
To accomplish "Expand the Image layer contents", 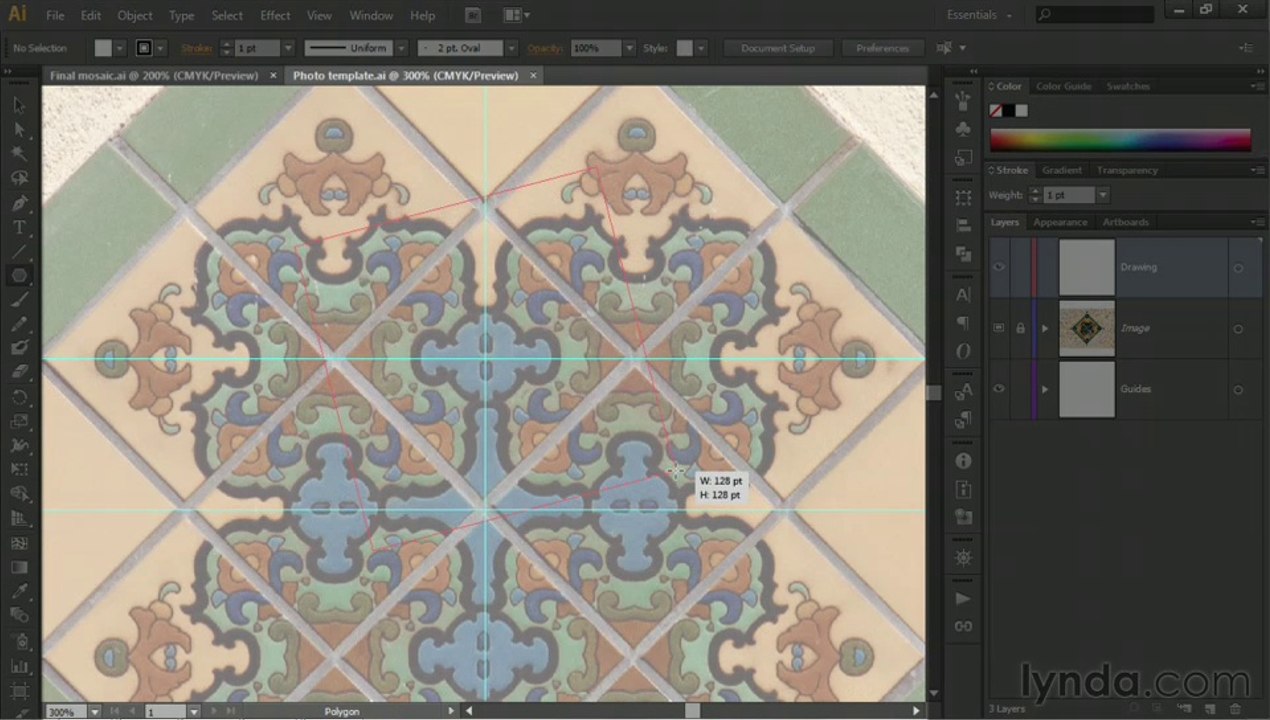I will click(x=1045, y=328).
